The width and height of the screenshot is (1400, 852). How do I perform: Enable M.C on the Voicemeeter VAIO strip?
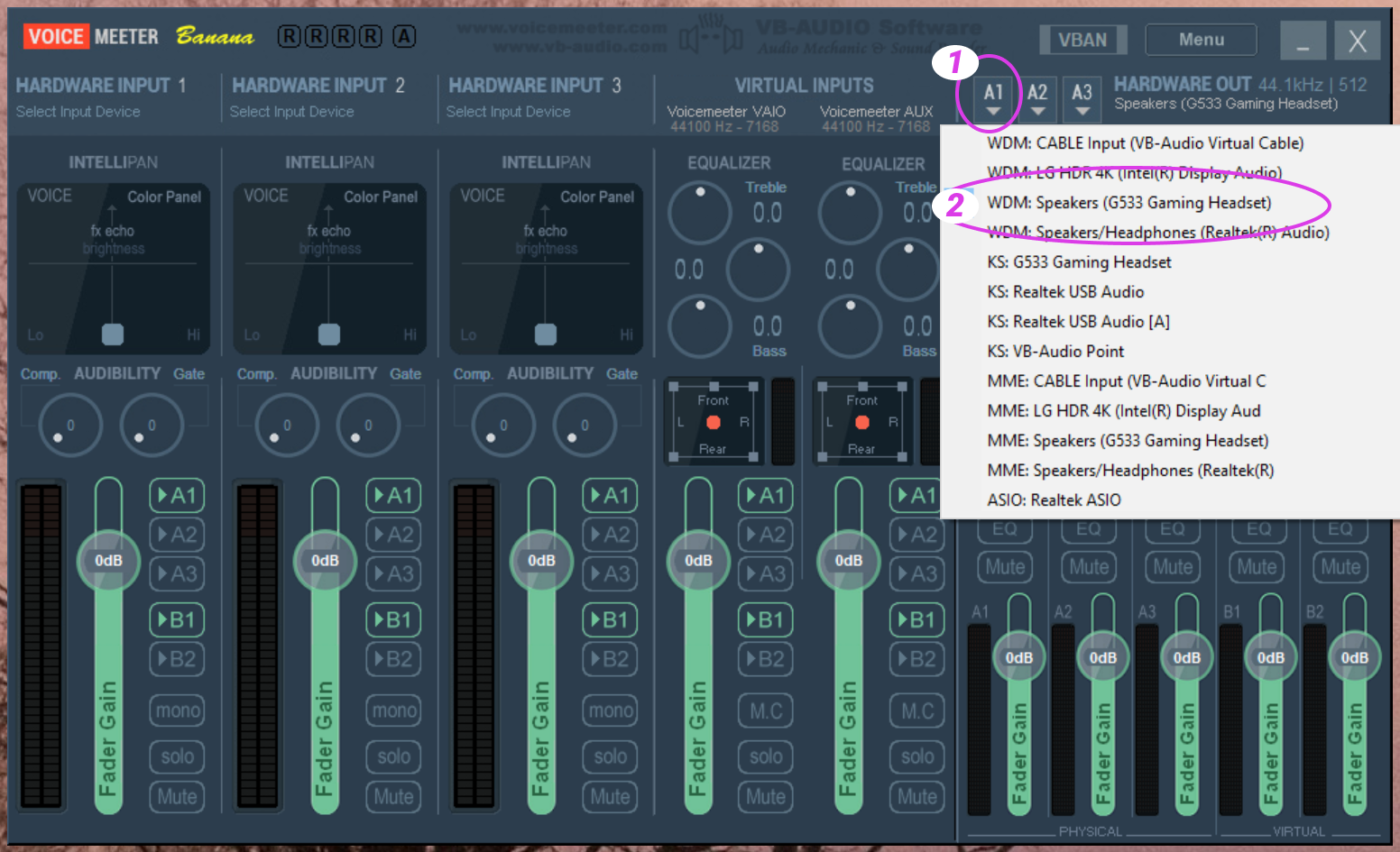tap(766, 711)
